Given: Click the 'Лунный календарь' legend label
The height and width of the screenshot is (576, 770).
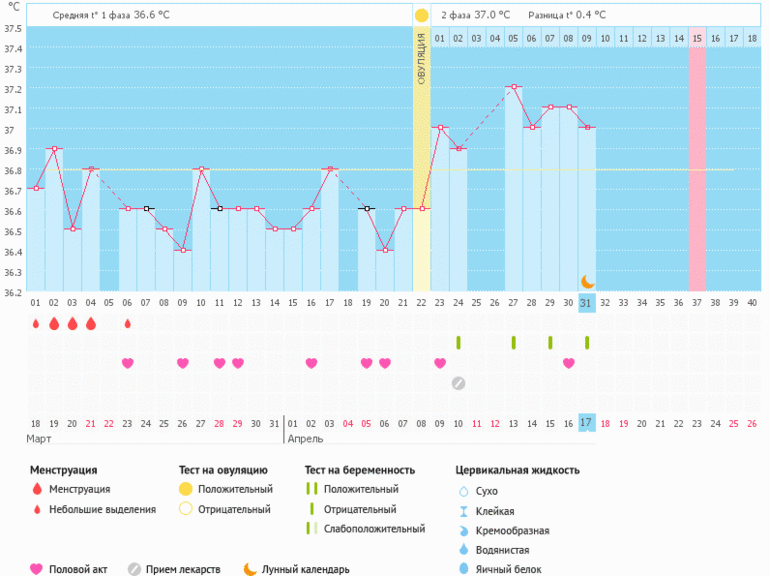Looking at the screenshot, I should tap(305, 569).
